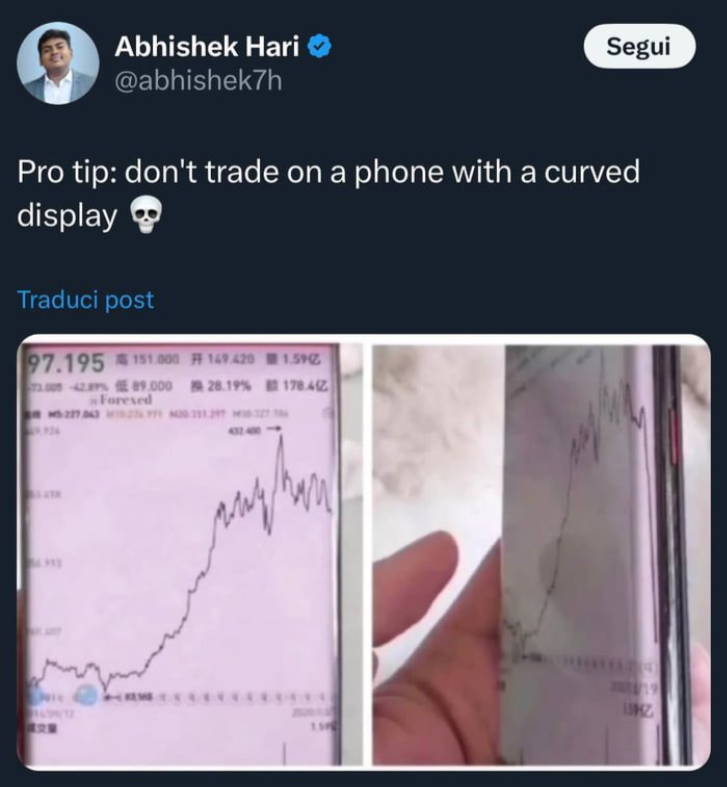Click the red side button on the phone
Screen dimensions: 727x787
[x=674, y=438]
